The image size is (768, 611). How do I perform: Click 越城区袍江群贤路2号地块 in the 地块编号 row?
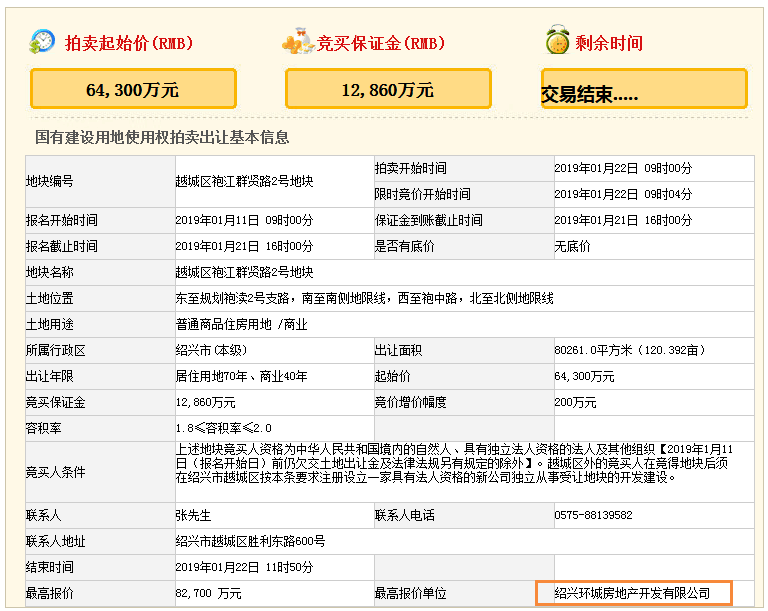244,181
